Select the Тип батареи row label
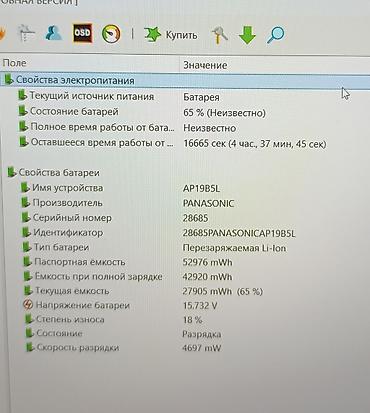Viewport: 370px width, 413px height. coord(61,247)
